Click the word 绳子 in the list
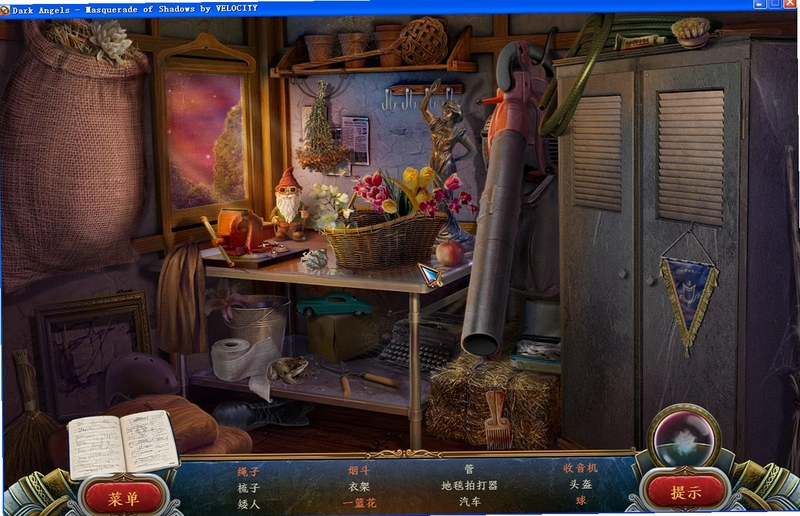Screen dimensions: 800x516 click(x=248, y=471)
